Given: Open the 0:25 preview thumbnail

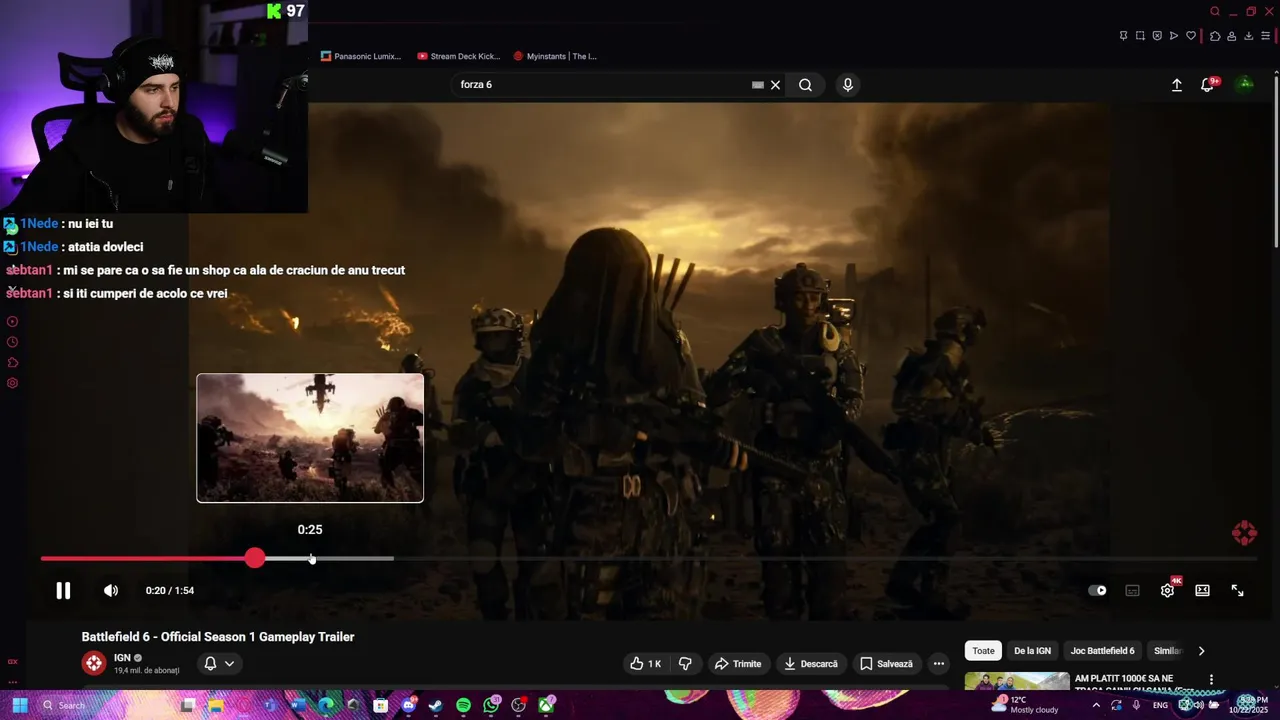Looking at the screenshot, I should pos(310,438).
